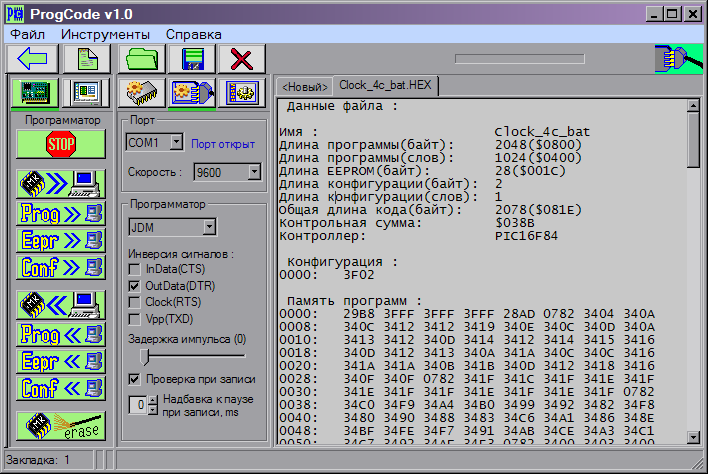Screen dimensions: 708x474
Task: Toggle InData(CTS) inversion checkbox
Action: point(134,270)
